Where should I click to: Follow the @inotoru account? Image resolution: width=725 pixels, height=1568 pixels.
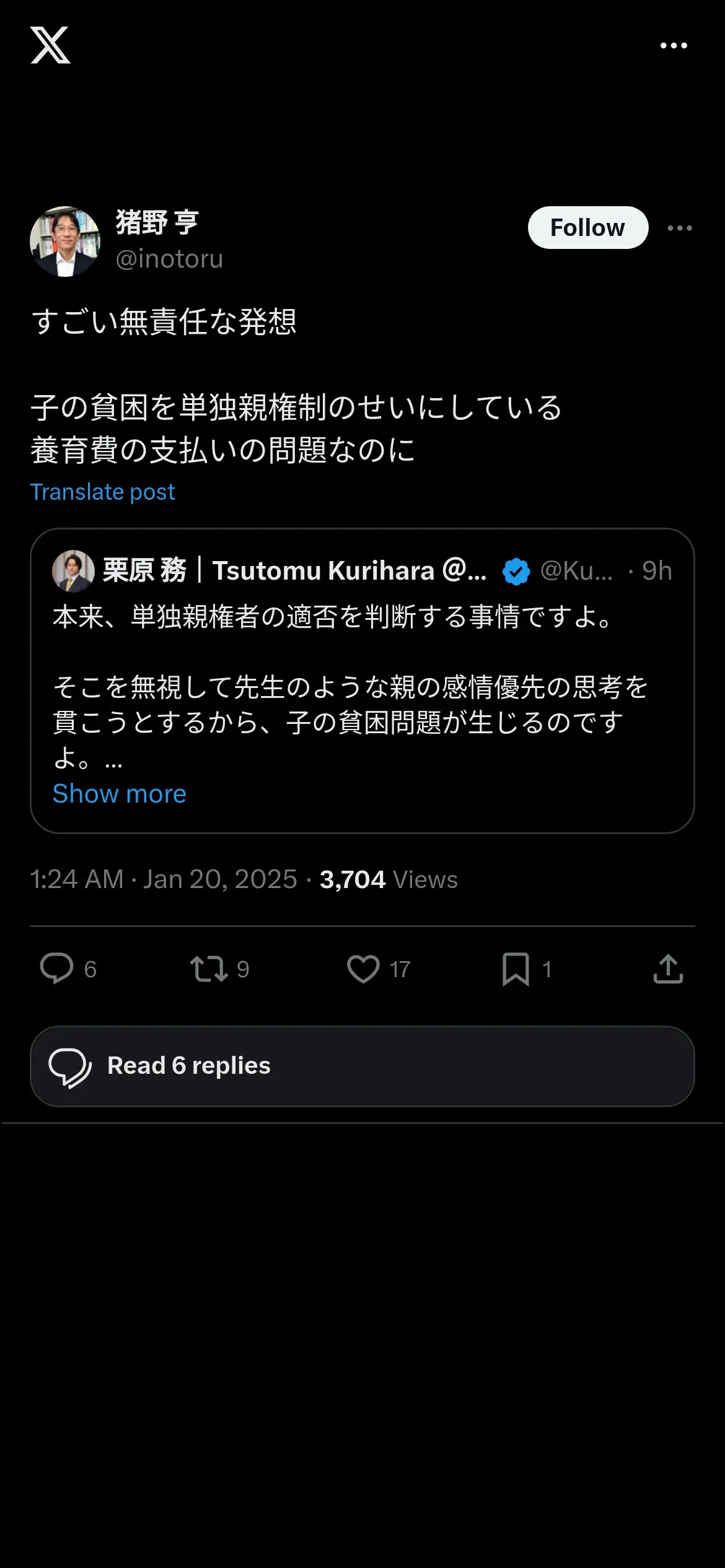587,228
